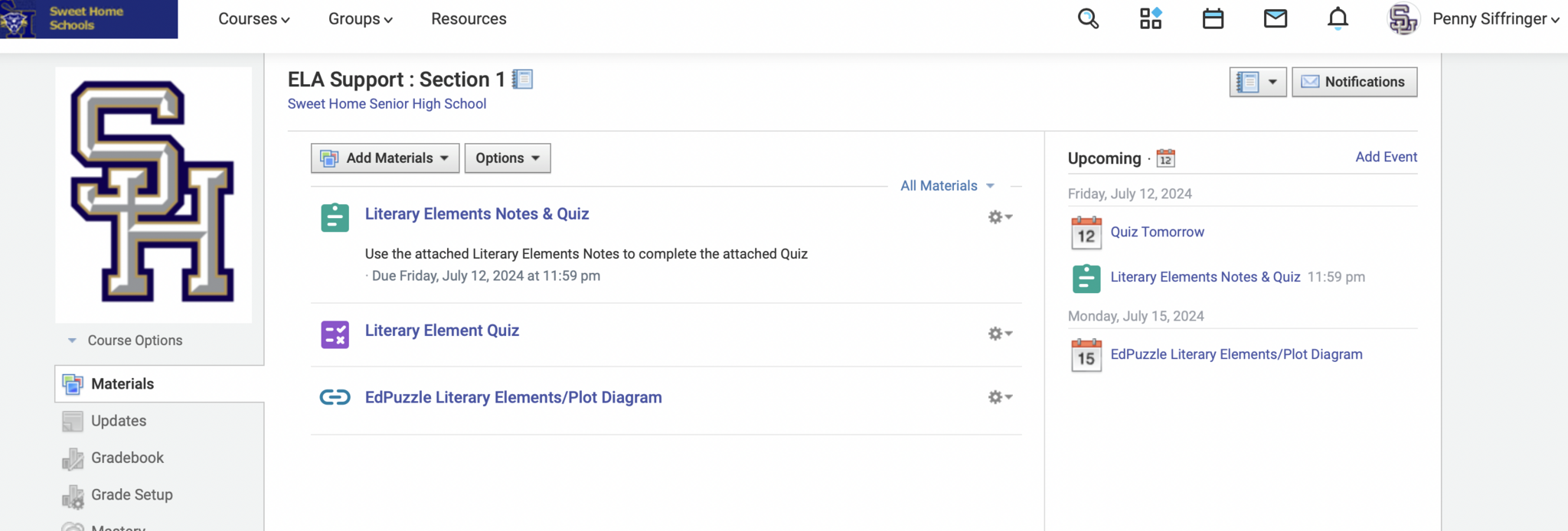Expand Course Options in sidebar
The image size is (1568, 531).
[x=126, y=340]
